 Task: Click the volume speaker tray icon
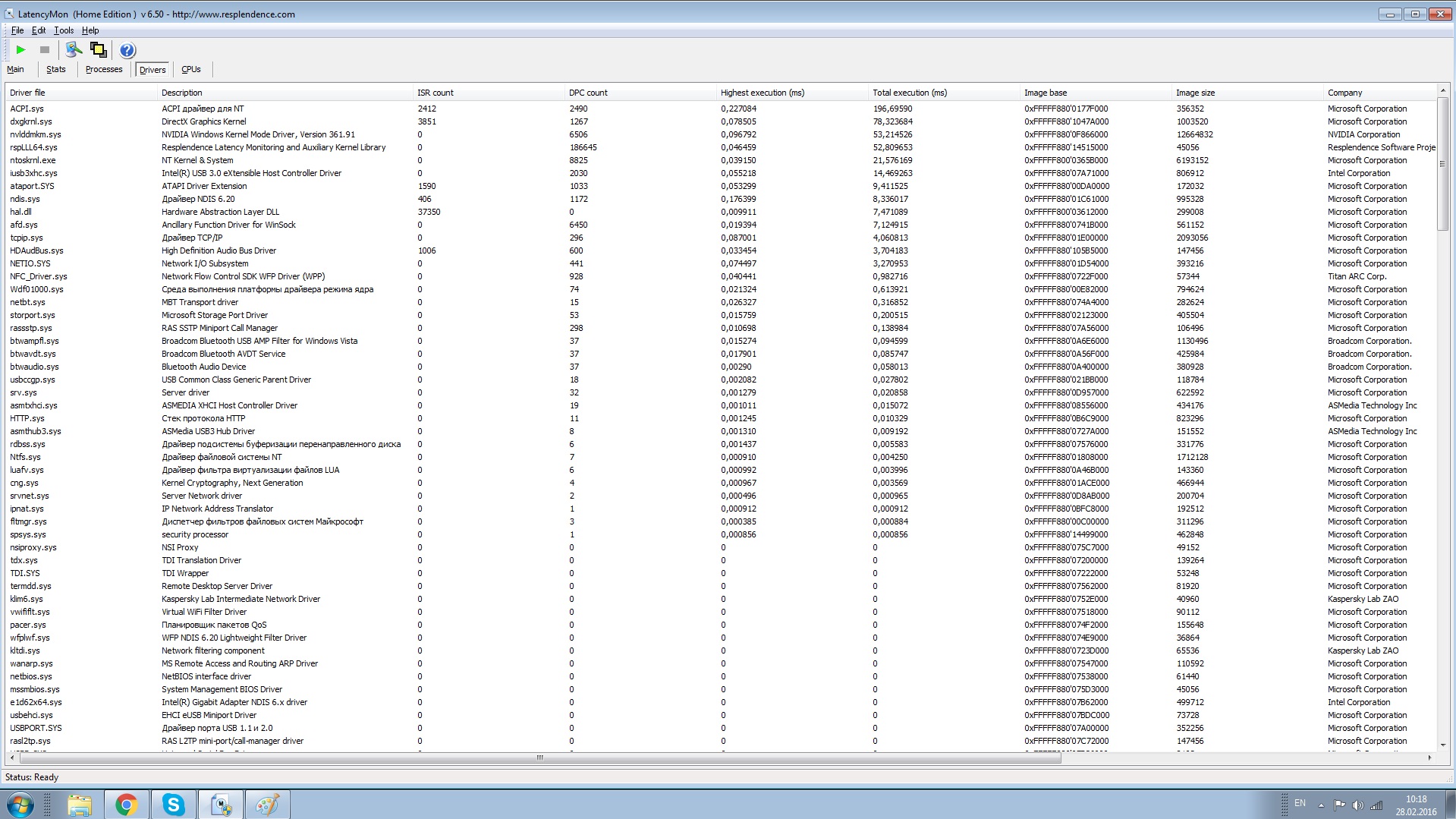1357,805
